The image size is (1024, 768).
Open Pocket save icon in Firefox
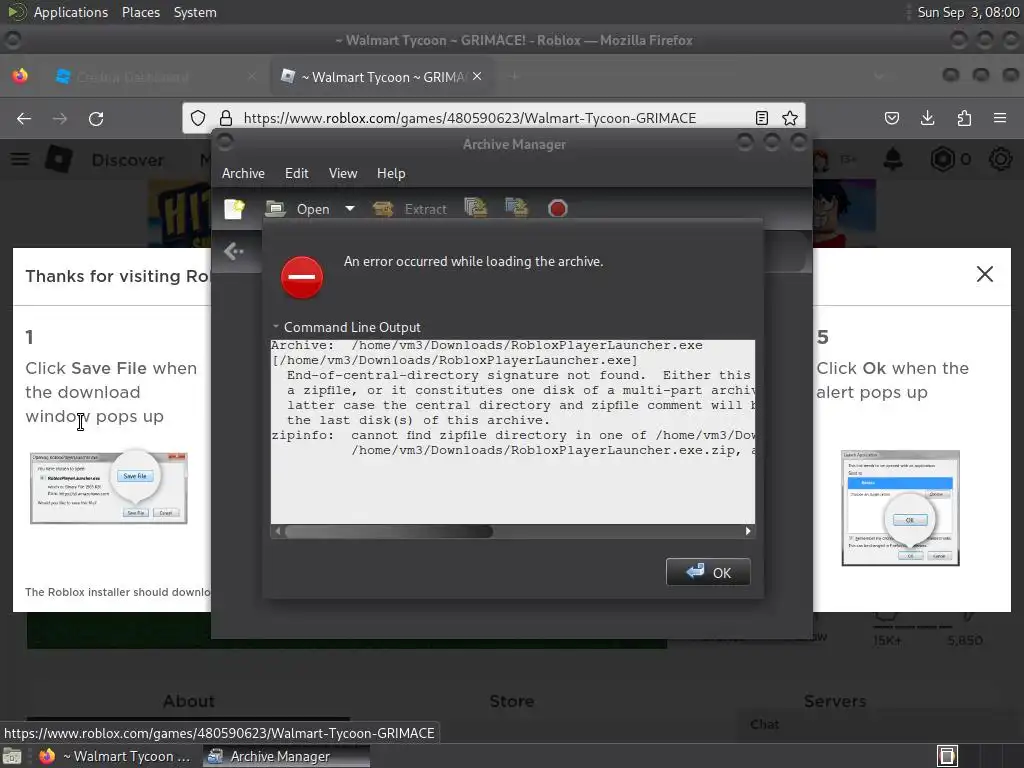[x=891, y=118]
